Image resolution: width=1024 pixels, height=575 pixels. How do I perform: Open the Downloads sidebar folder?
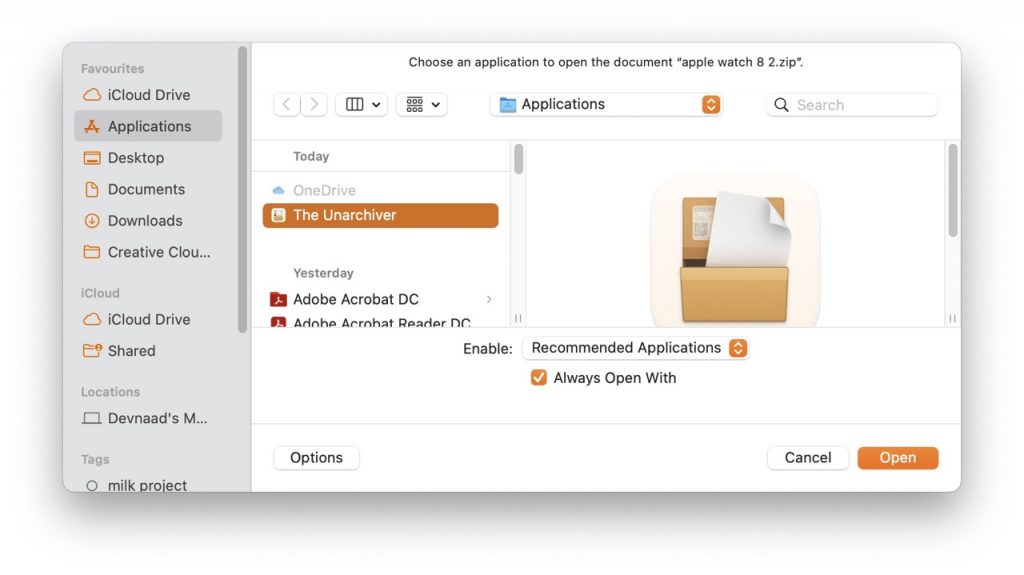148,220
